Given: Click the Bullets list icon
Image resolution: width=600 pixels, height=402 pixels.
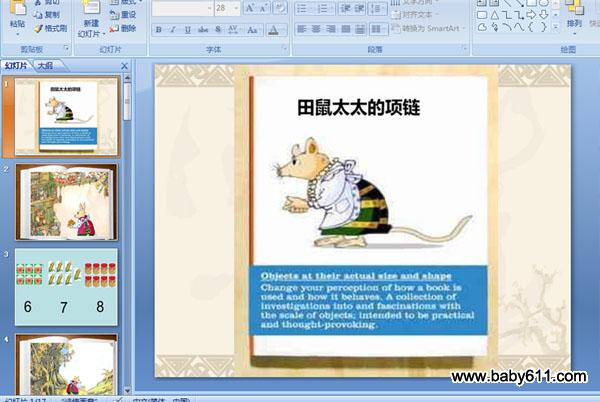Looking at the screenshot, I should click(x=303, y=8).
